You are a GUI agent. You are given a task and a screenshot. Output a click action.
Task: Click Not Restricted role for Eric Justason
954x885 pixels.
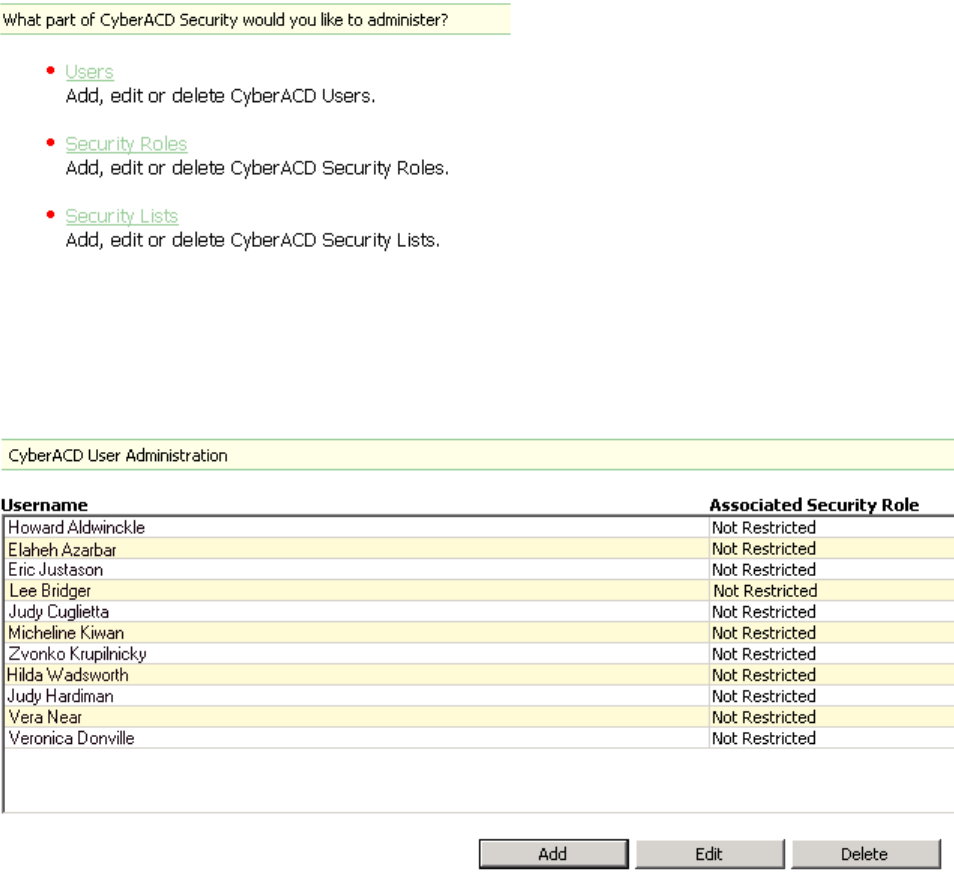pos(764,570)
